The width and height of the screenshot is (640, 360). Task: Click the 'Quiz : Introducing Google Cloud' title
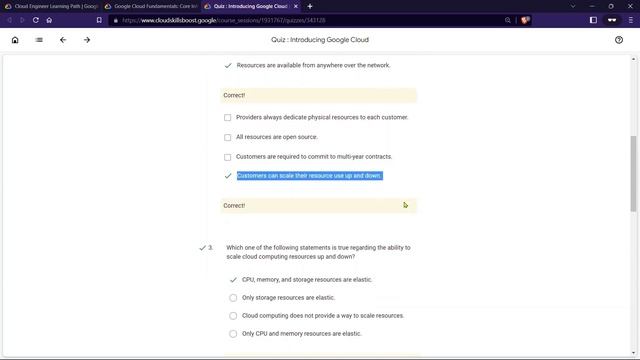pos(320,40)
